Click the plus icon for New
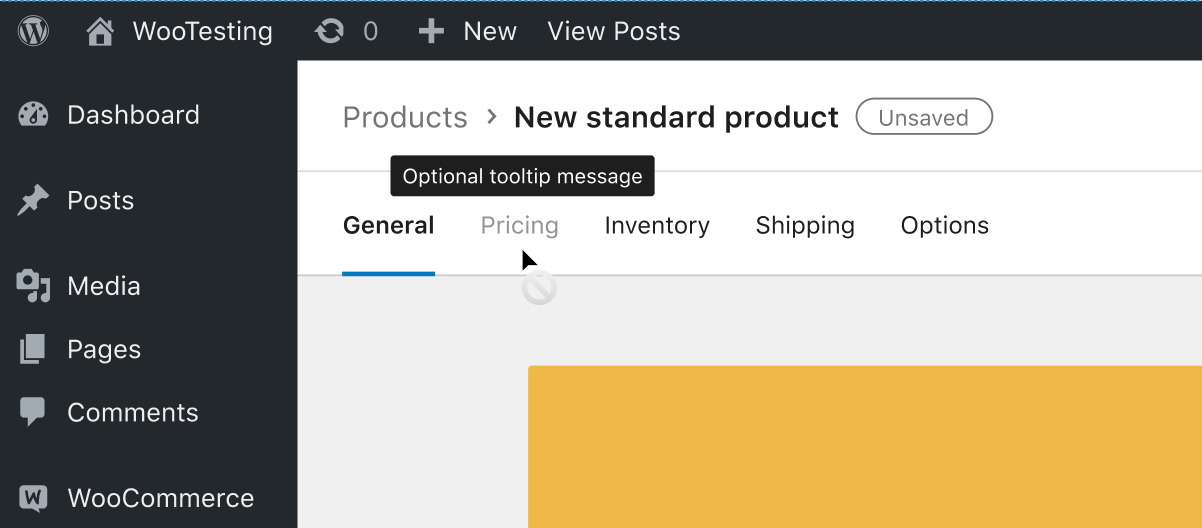 coord(431,32)
